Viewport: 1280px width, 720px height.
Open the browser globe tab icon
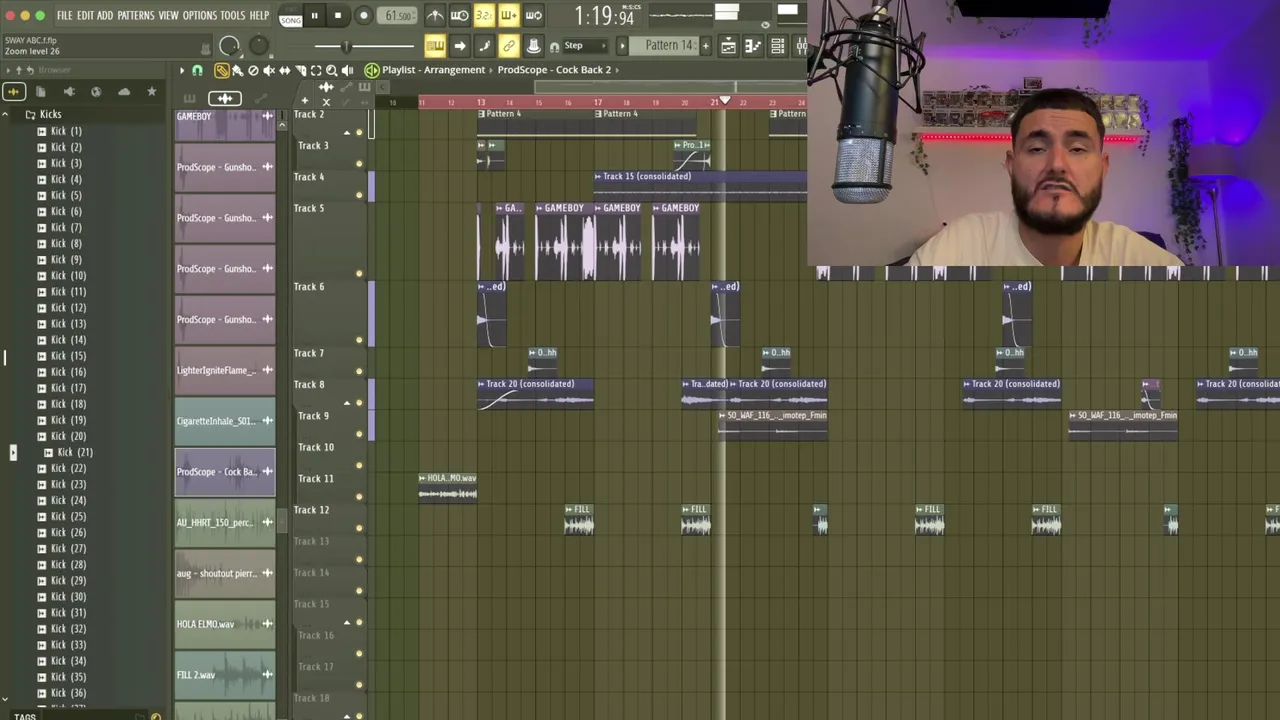coord(96,92)
